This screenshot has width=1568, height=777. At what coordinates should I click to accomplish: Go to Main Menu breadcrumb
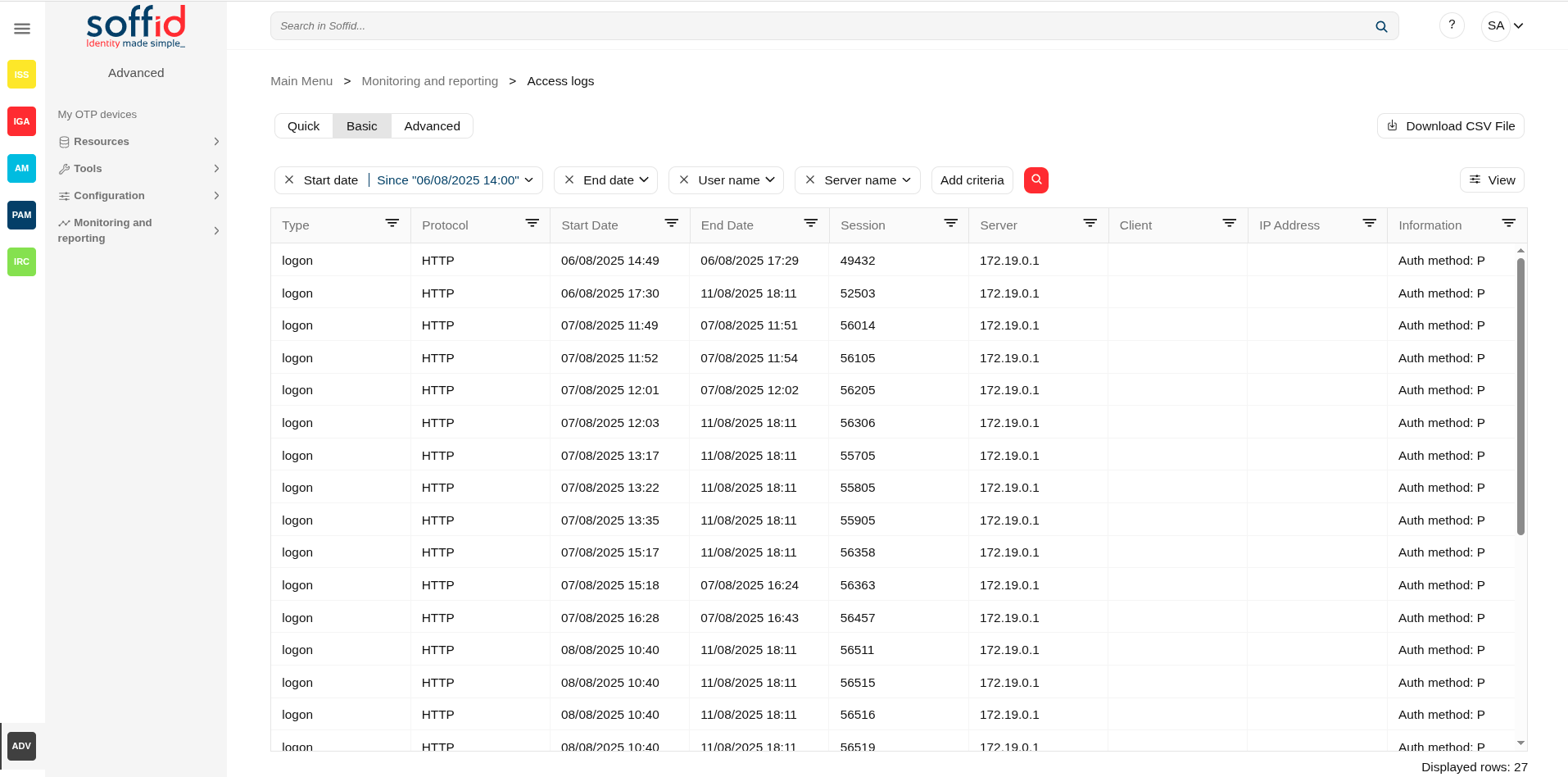pyautogui.click(x=301, y=81)
